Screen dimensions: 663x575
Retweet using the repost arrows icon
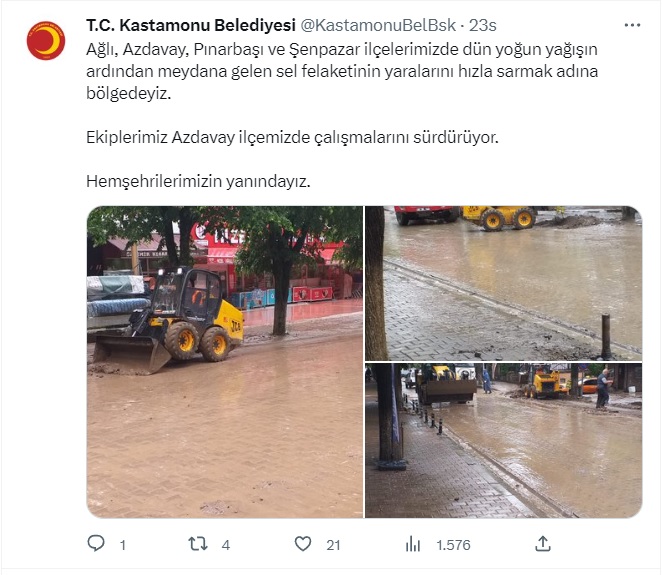[198, 544]
